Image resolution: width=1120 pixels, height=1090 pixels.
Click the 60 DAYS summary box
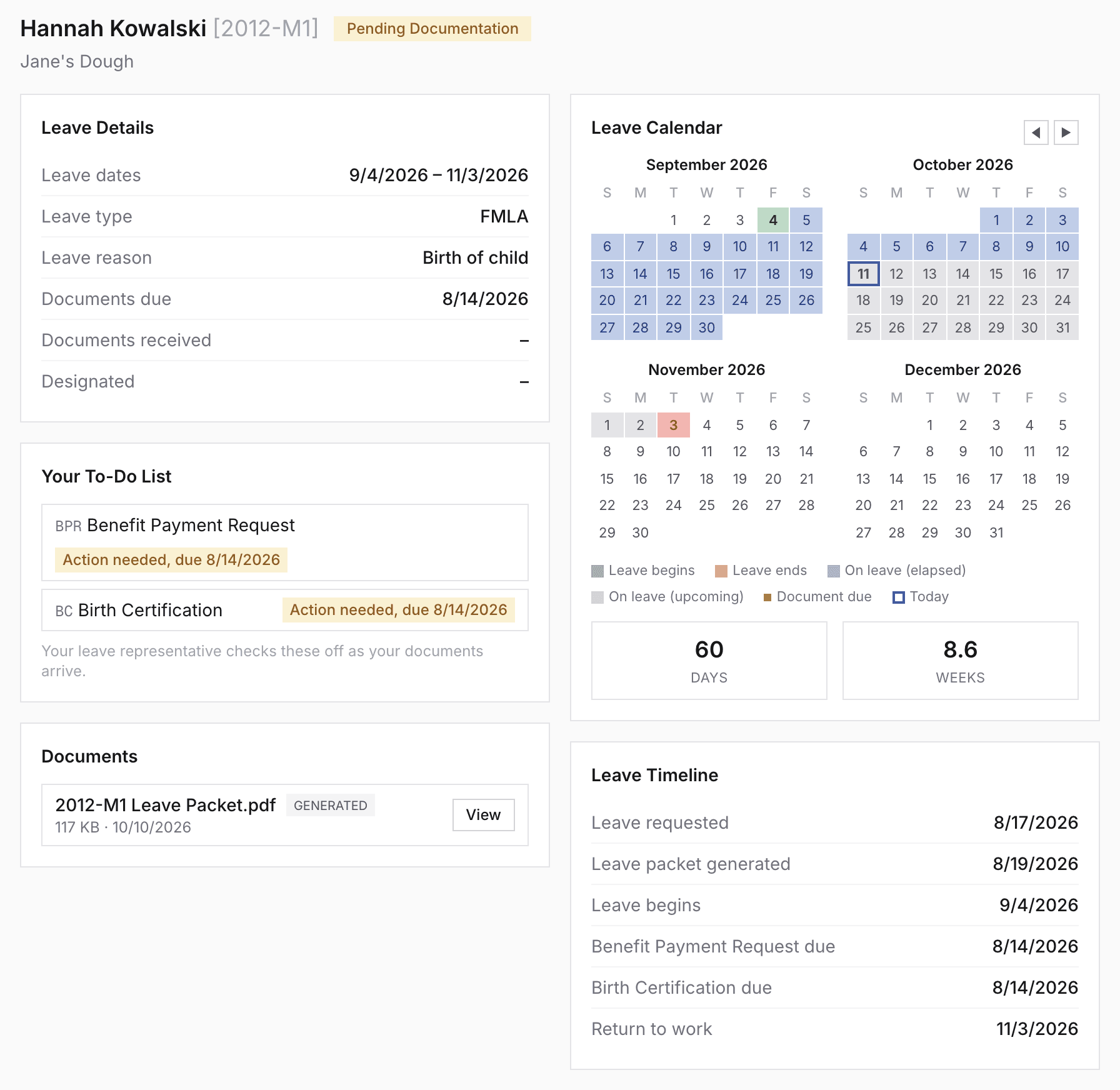[709, 661]
